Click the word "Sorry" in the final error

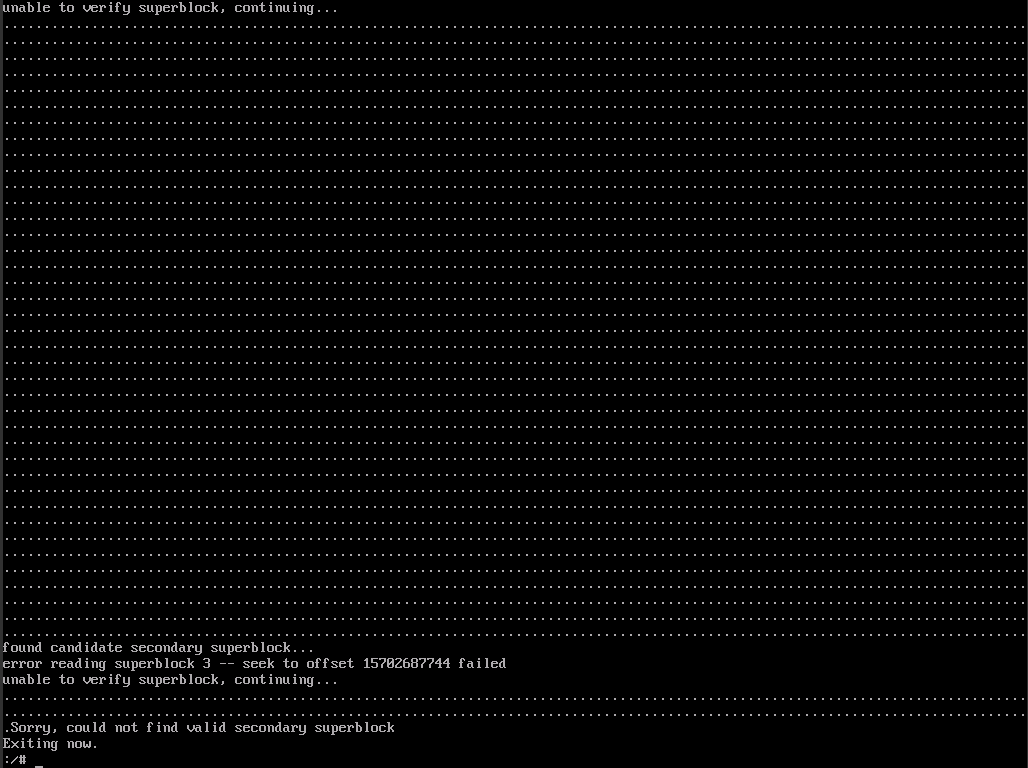30,728
